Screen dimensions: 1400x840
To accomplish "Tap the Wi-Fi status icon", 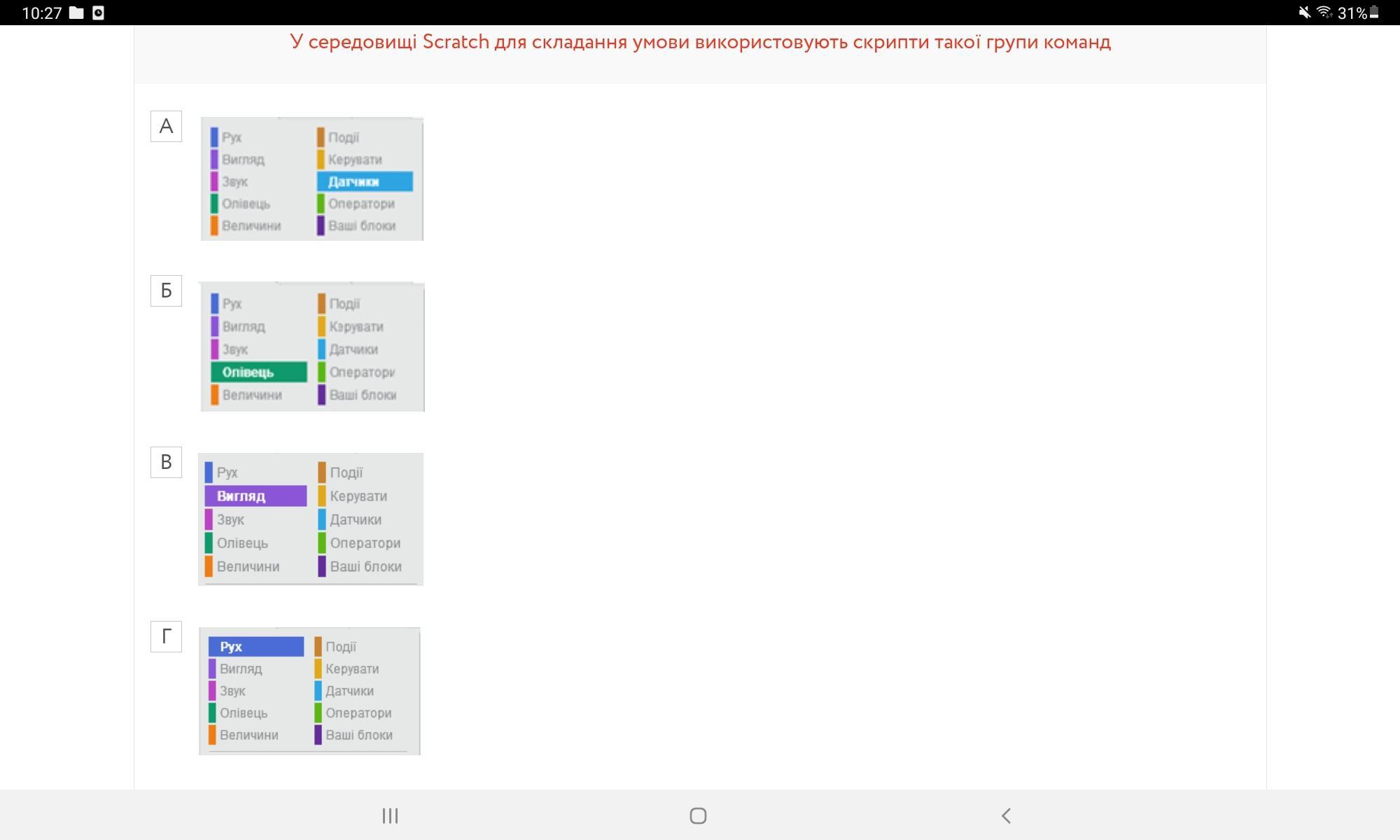I will 1324,13.
